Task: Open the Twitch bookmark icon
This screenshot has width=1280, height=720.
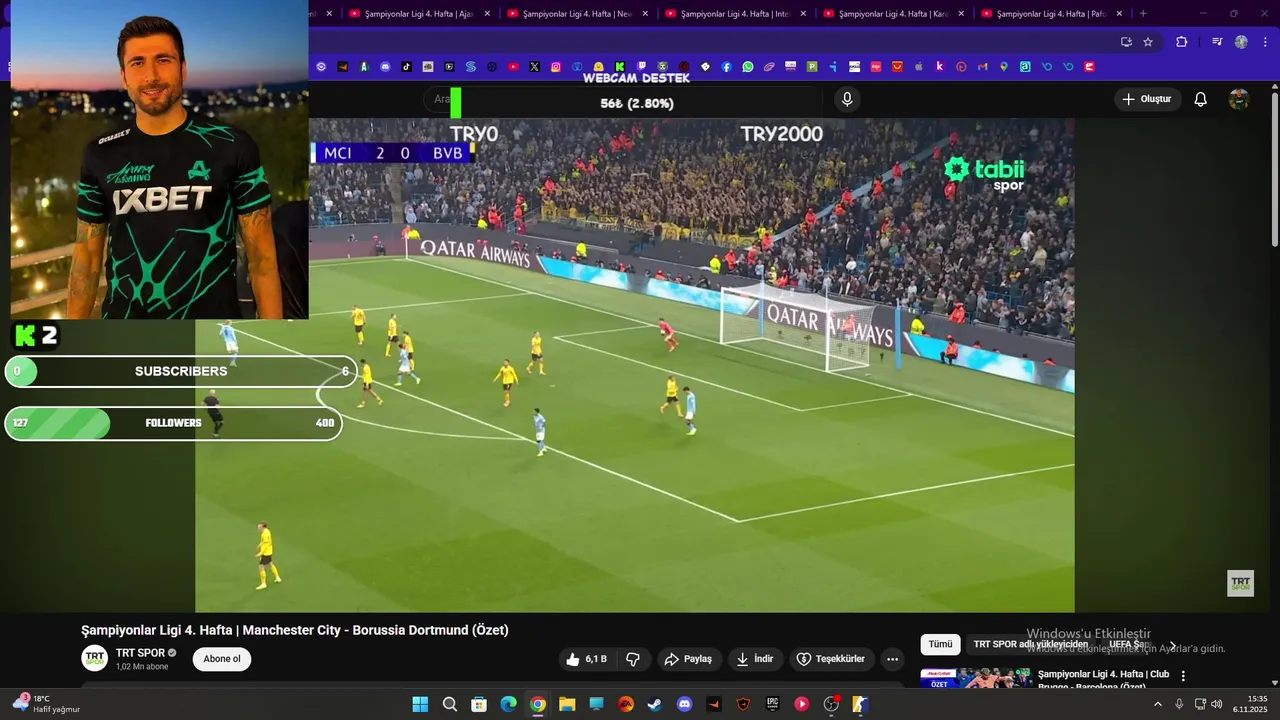Action: [641, 67]
